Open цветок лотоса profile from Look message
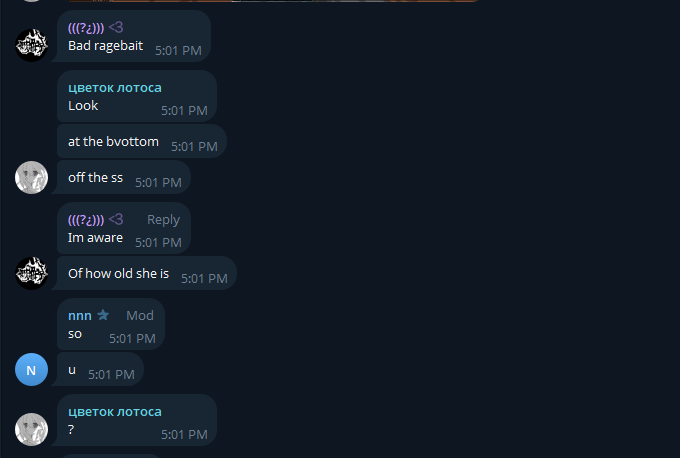 coord(114,88)
